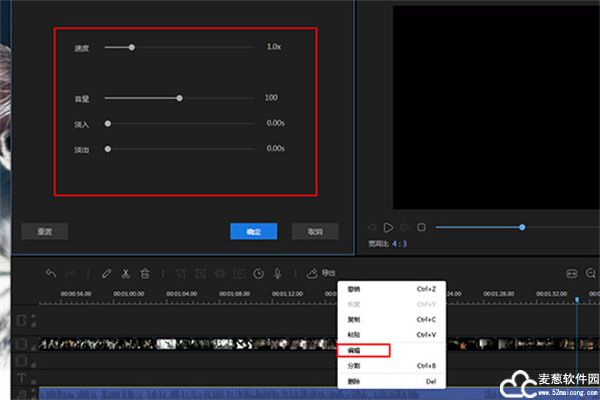Click the trash delete icon in the toolbar
The height and width of the screenshot is (400, 600).
coord(145,273)
